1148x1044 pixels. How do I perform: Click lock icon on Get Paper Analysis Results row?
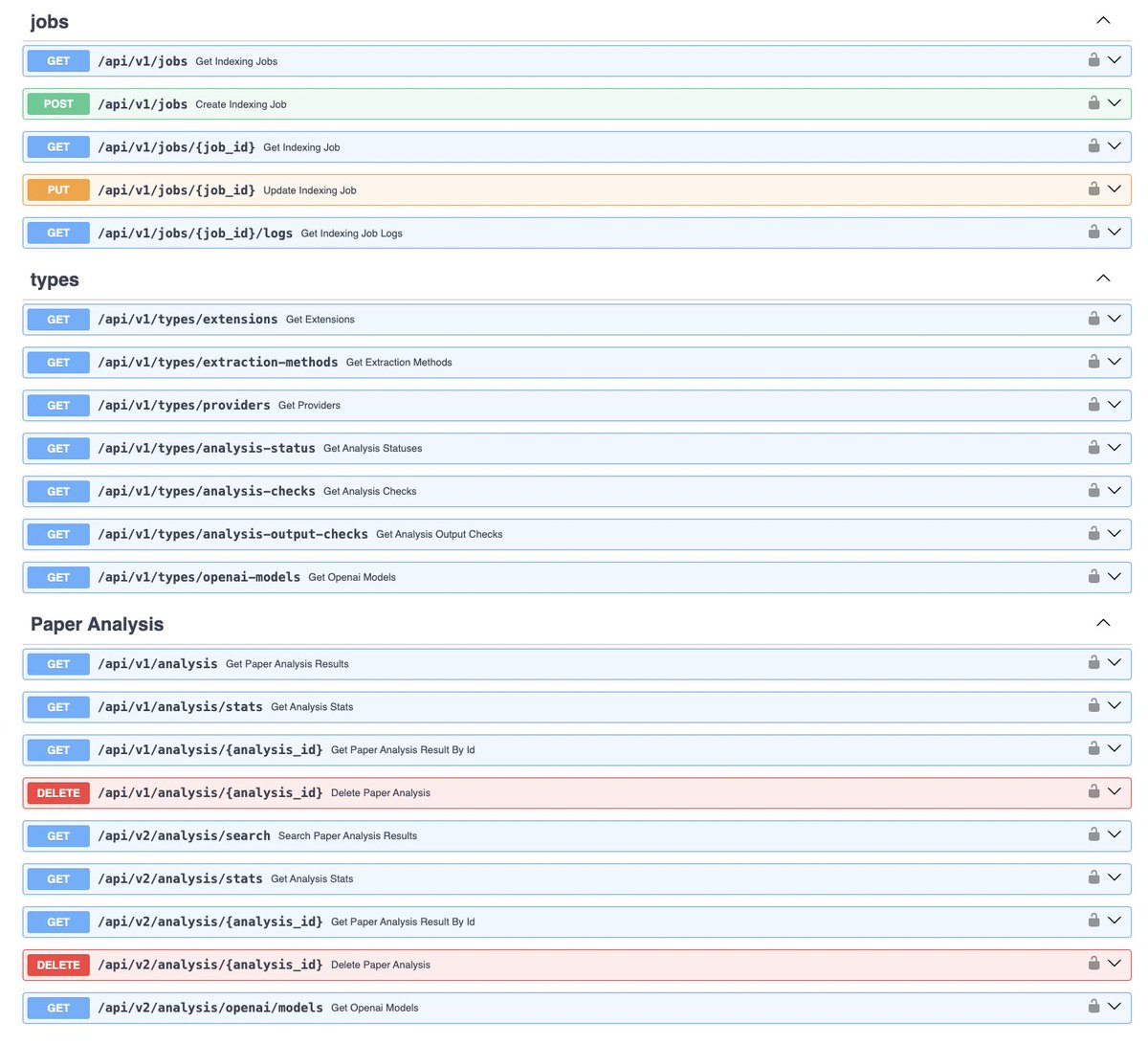click(1093, 662)
